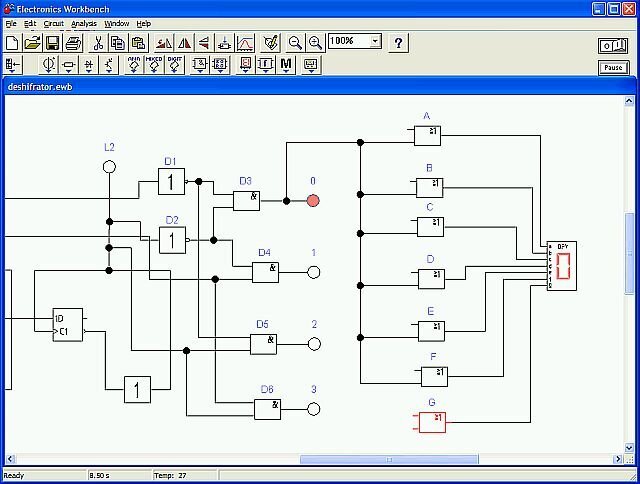Expand the 100% zoom level dropdown
Screen dimensions: 640x484
point(375,41)
